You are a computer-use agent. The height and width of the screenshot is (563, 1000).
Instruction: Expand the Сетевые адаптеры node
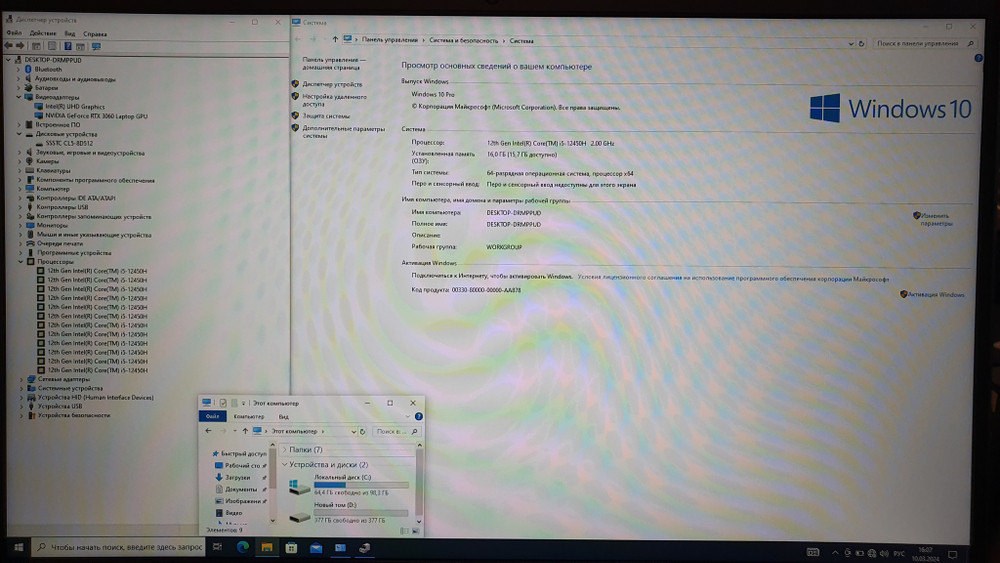click(x=21, y=379)
